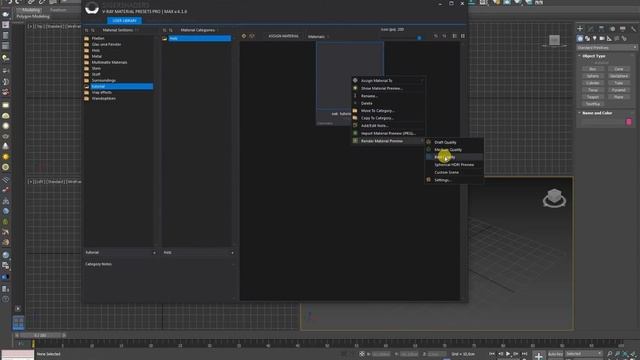
Task: Choose Show Material Preview from context menu
Action: pyautogui.click(x=388, y=88)
